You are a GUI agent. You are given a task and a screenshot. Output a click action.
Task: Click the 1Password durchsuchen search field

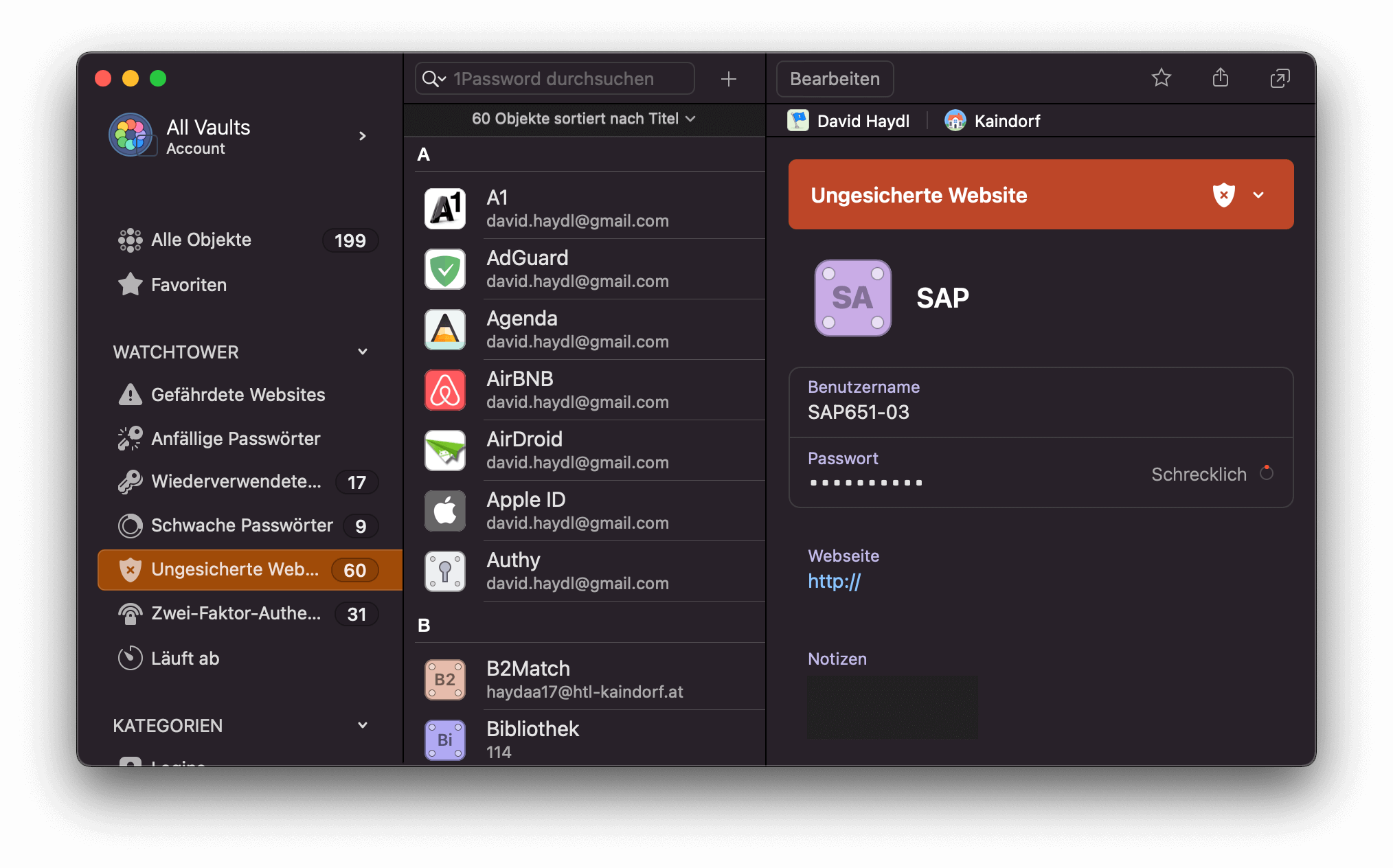click(x=555, y=79)
